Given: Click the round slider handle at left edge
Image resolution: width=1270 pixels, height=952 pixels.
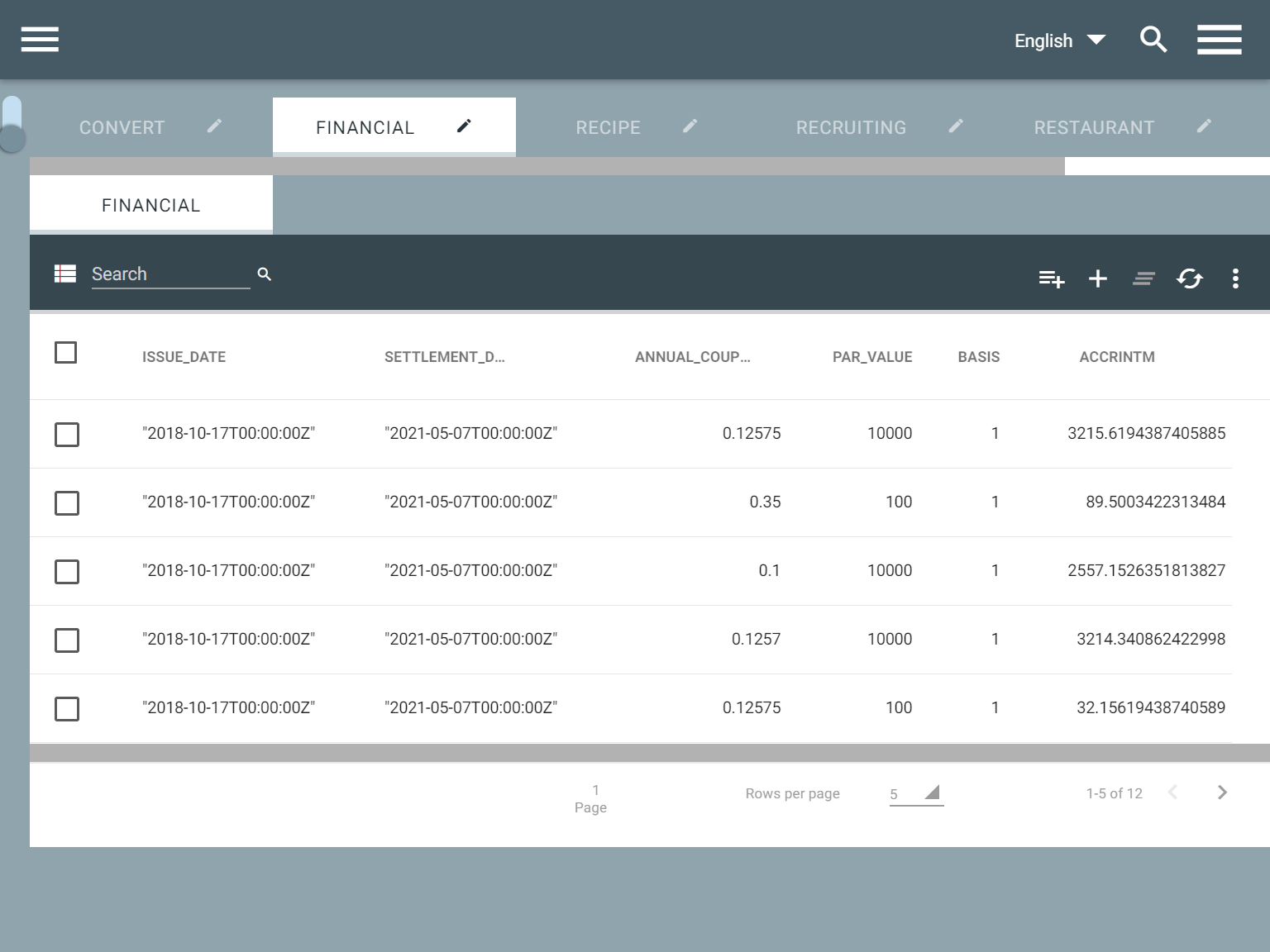Looking at the screenshot, I should coord(12,138).
